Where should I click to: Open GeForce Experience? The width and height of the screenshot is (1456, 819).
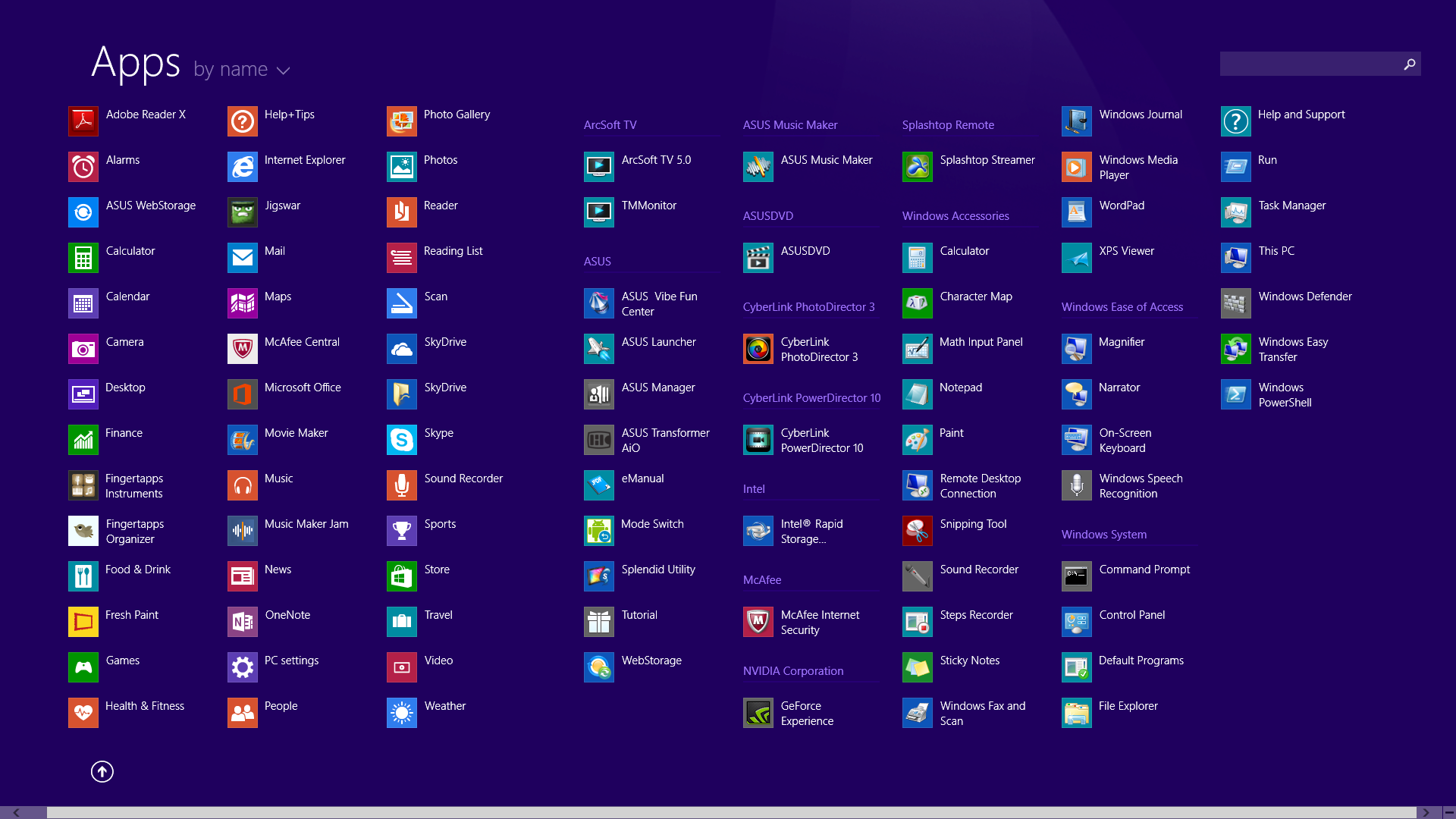click(759, 713)
